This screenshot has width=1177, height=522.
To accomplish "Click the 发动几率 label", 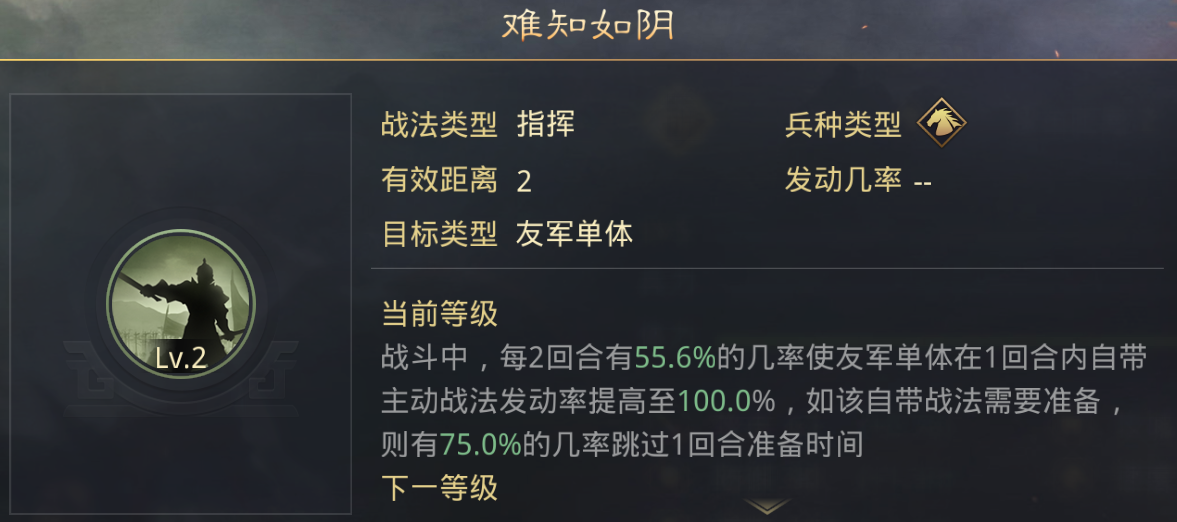I will click(x=843, y=180).
